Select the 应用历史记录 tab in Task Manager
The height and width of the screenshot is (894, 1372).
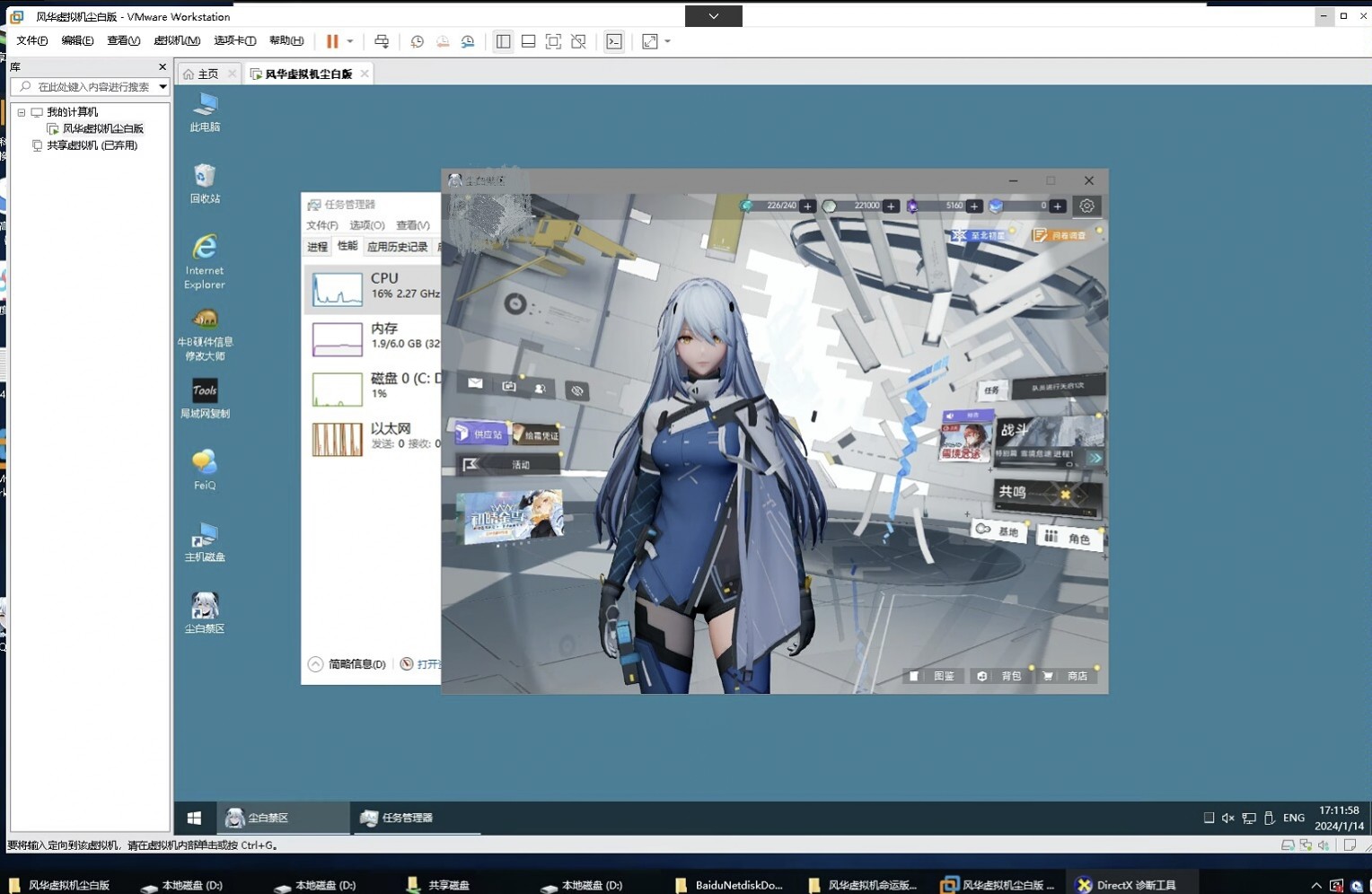[398, 247]
